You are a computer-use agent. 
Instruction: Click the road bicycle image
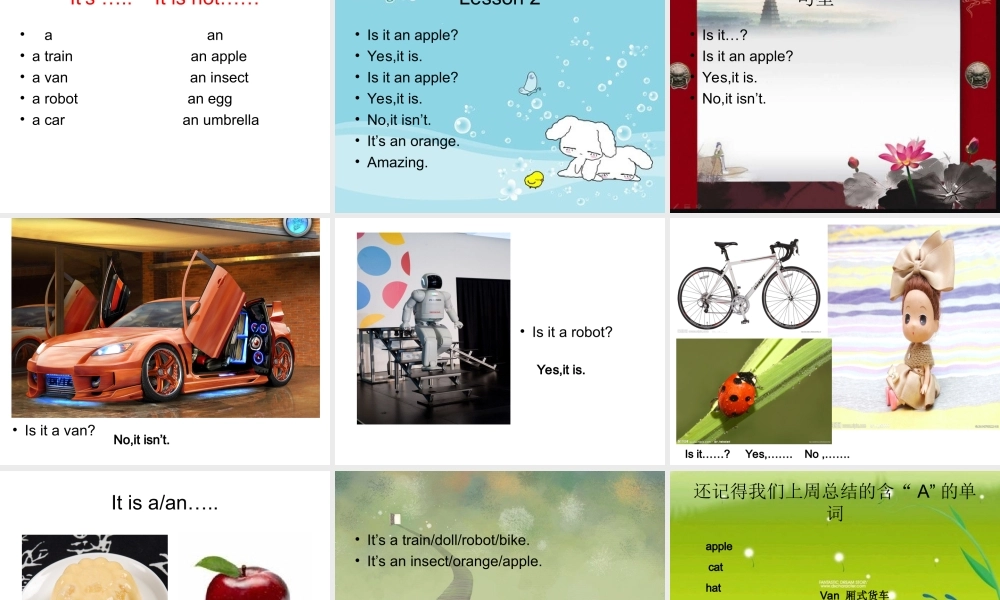pos(749,285)
